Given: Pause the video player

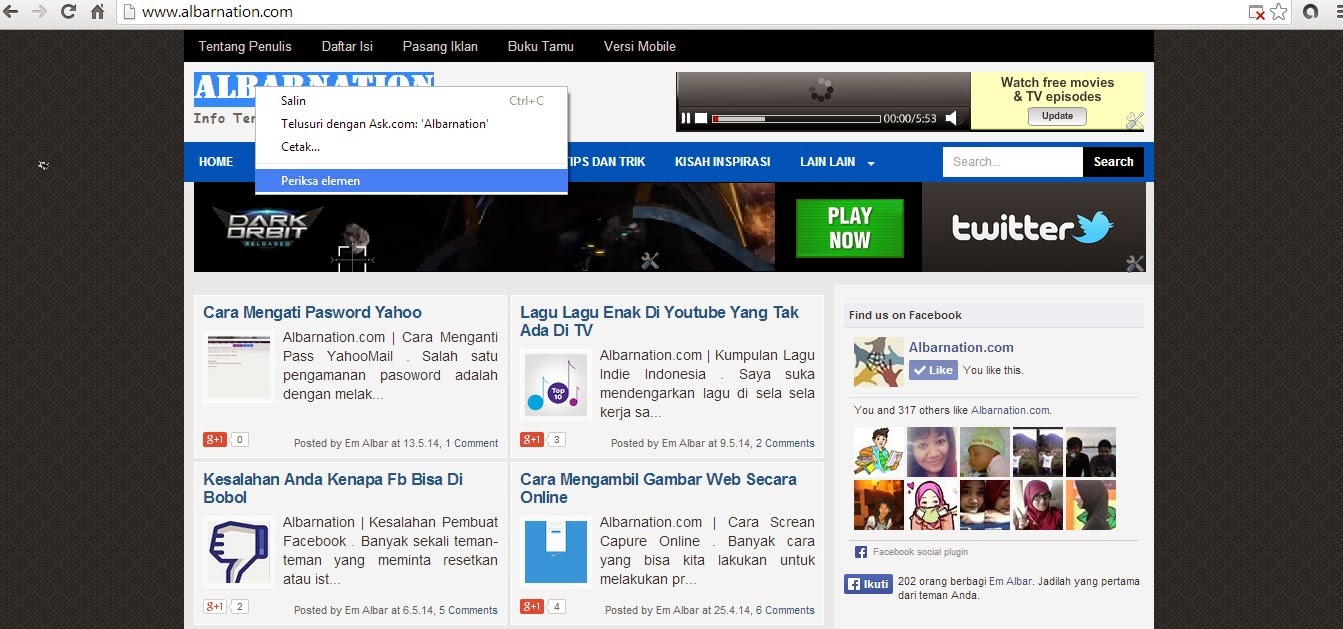Looking at the screenshot, I should pos(686,118).
